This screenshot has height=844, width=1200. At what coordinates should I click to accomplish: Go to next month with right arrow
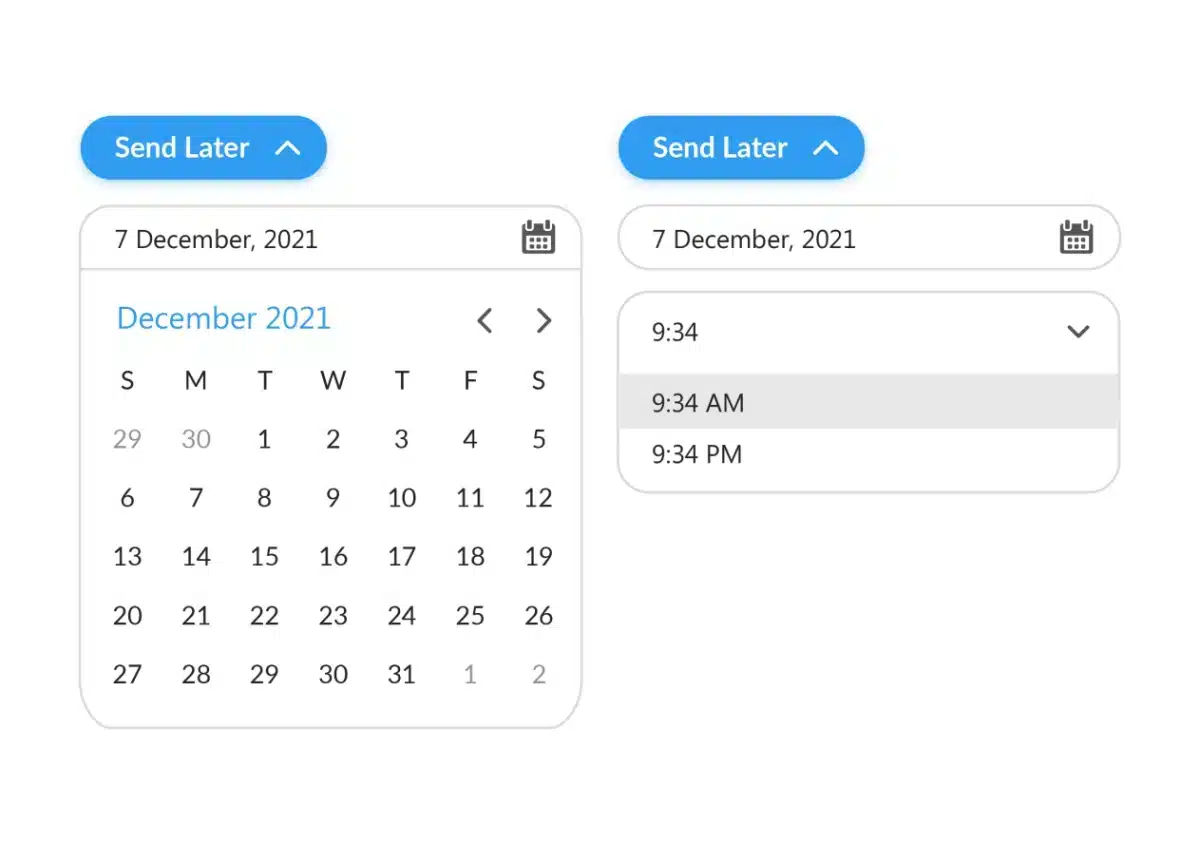click(x=544, y=320)
